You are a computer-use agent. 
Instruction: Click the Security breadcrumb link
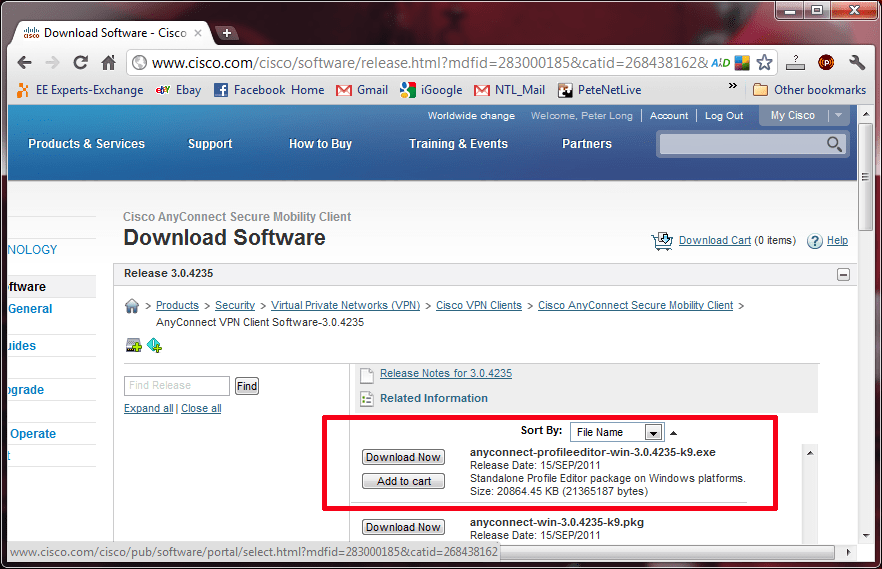(x=235, y=305)
